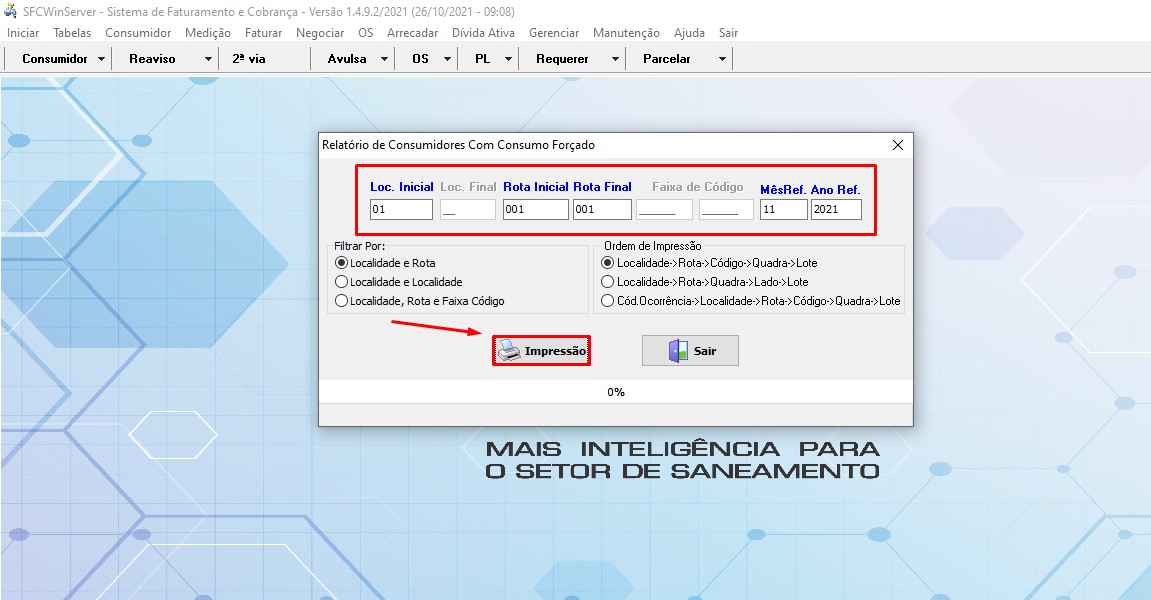Screen dimensions: 1151x600
Task: Expand the Consumidor toolbar dropdown arrow
Action: coord(102,59)
